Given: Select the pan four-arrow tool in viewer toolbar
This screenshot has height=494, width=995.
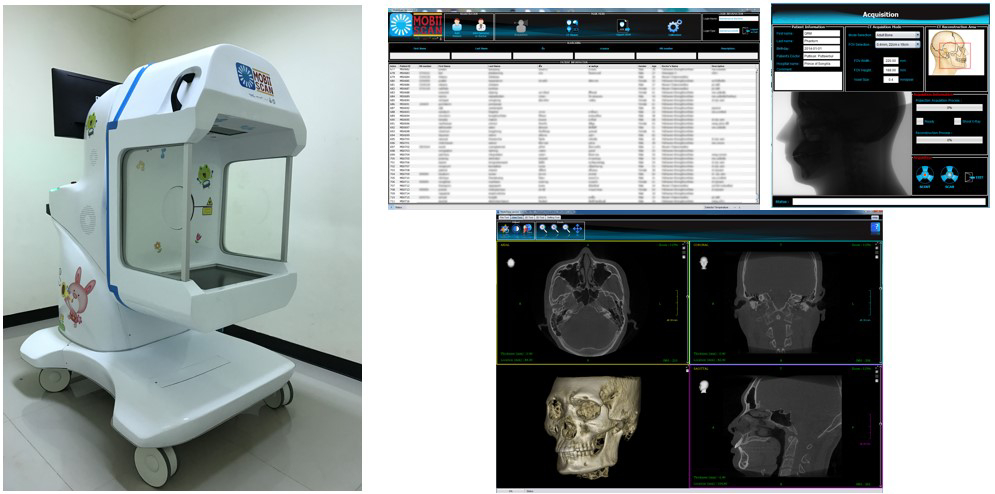Looking at the screenshot, I should click(x=577, y=229).
